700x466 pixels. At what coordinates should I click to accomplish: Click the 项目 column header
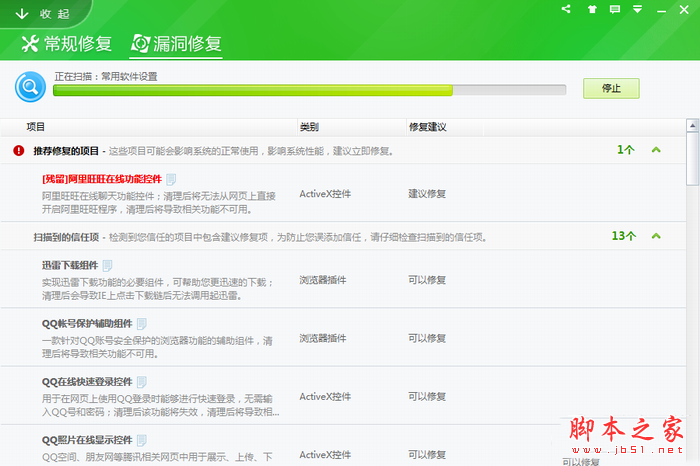(x=35, y=127)
